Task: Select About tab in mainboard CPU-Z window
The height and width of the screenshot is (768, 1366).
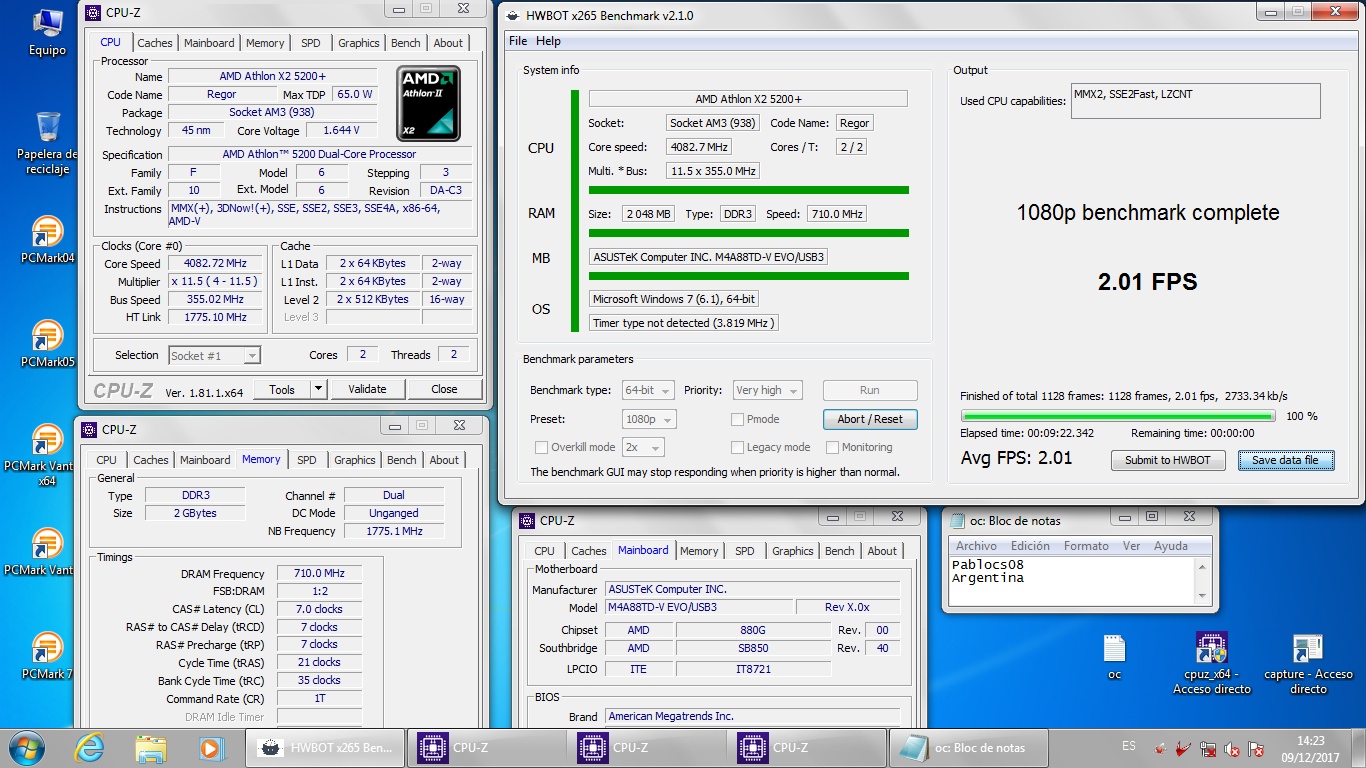Action: point(882,551)
